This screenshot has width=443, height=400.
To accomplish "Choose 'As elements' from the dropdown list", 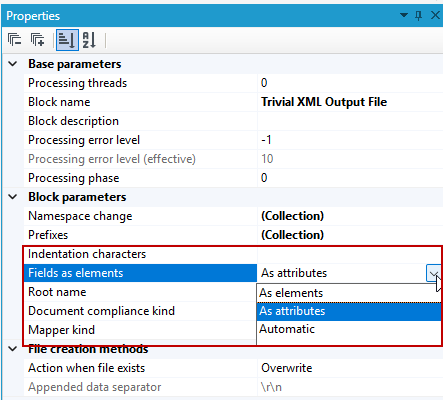I will coord(349,293).
